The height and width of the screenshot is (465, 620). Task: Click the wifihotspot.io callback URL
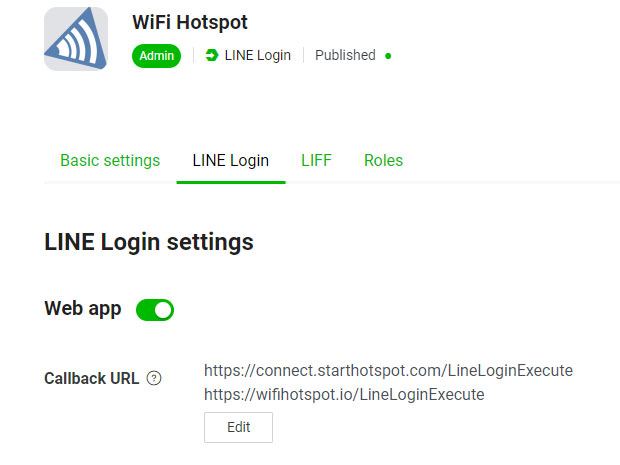pyautogui.click(x=344, y=395)
